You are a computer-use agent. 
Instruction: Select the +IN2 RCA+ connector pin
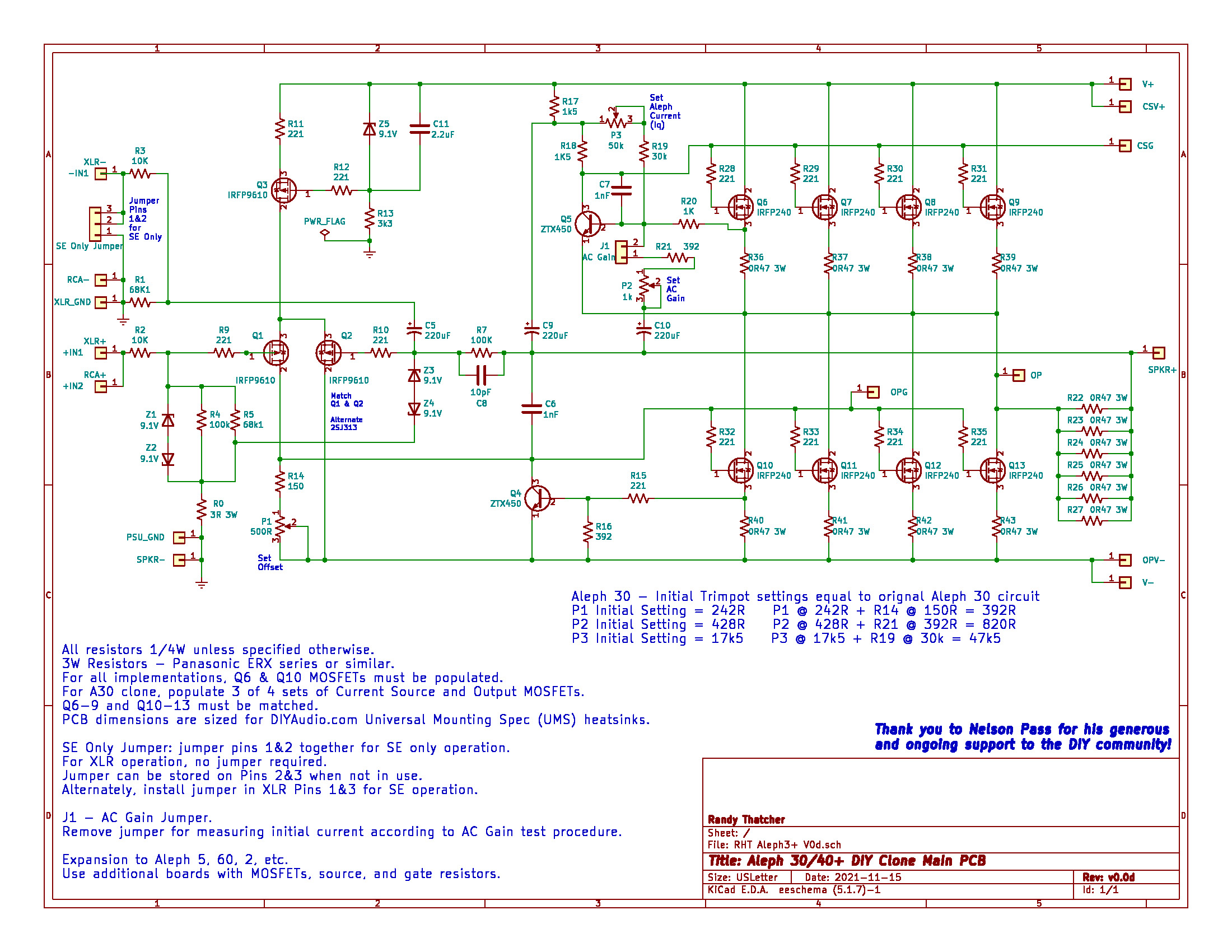[101, 386]
